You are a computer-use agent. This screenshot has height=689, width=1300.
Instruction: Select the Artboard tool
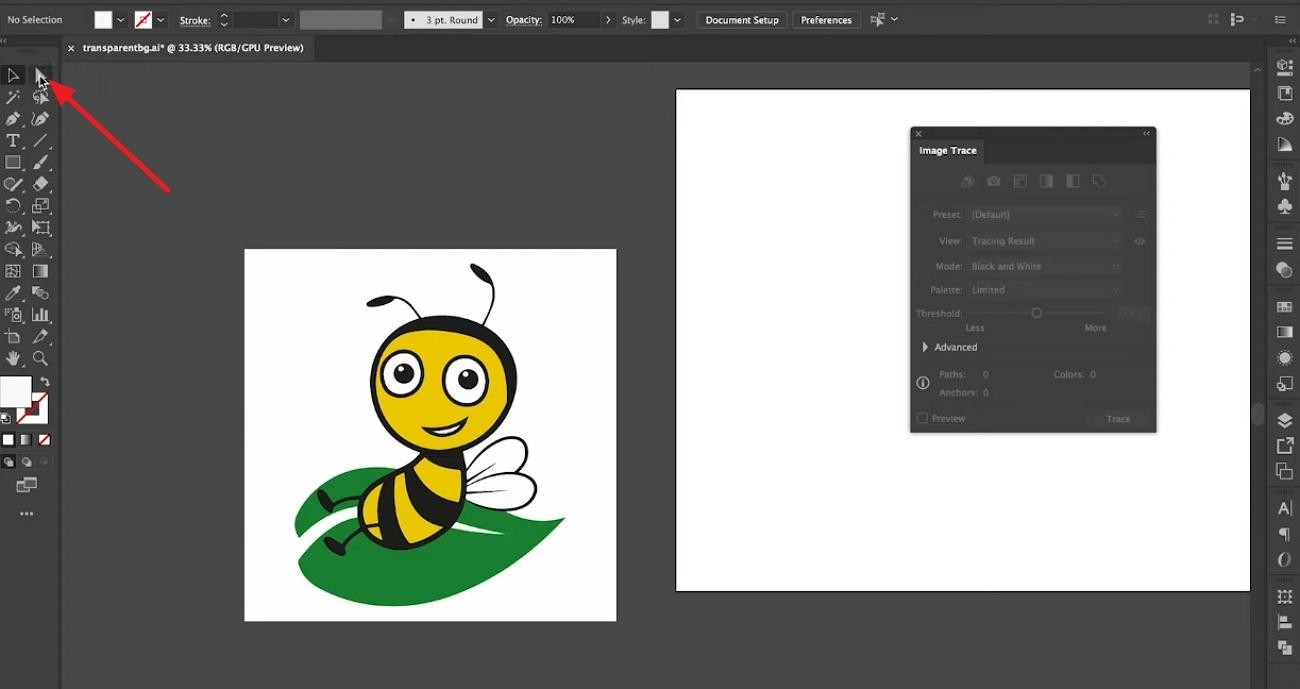click(13, 337)
